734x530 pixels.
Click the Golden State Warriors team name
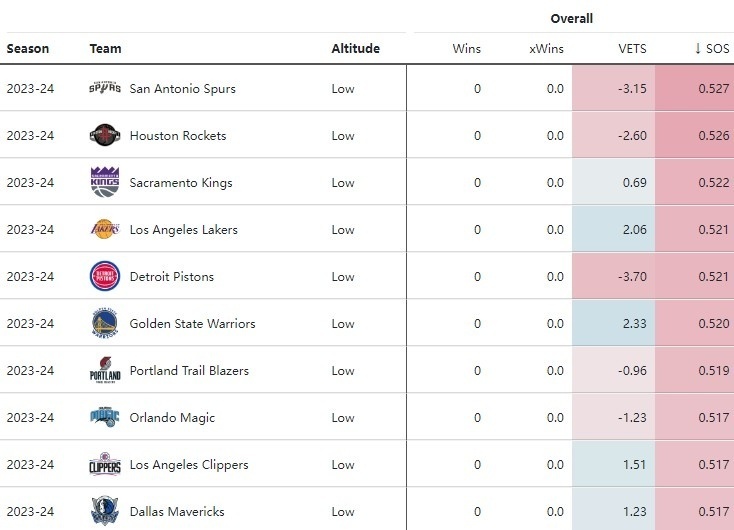click(x=192, y=324)
